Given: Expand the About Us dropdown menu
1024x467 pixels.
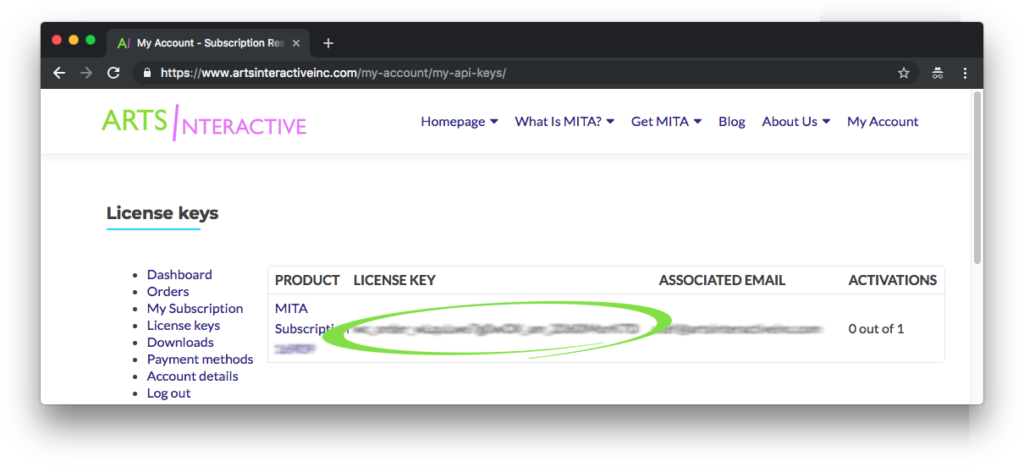Looking at the screenshot, I should [x=796, y=122].
